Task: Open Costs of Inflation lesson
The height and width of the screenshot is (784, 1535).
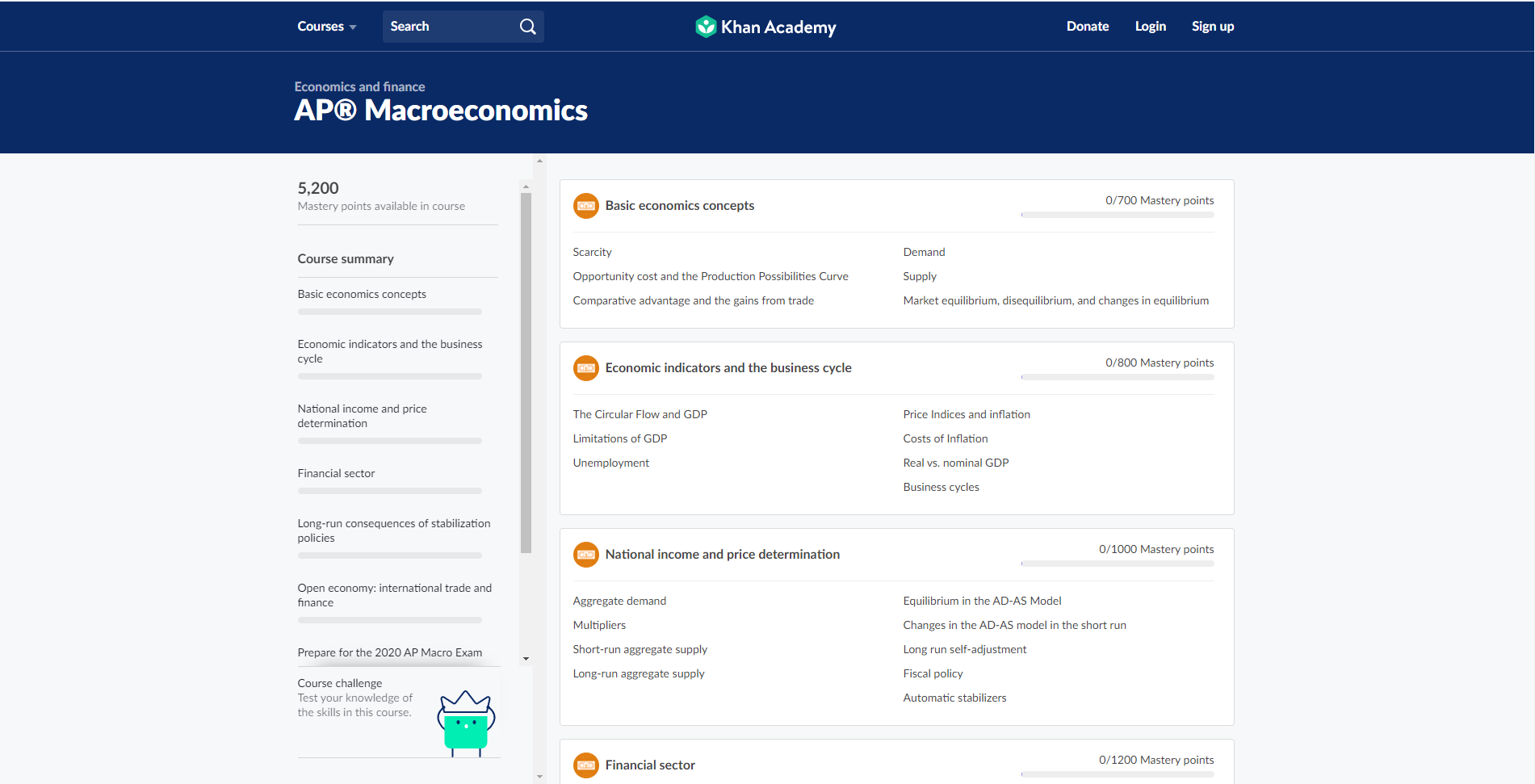Action: coord(946,438)
